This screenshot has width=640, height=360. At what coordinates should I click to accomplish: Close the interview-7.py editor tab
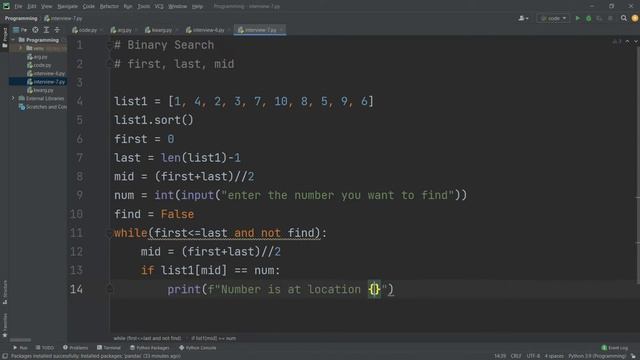(x=281, y=30)
